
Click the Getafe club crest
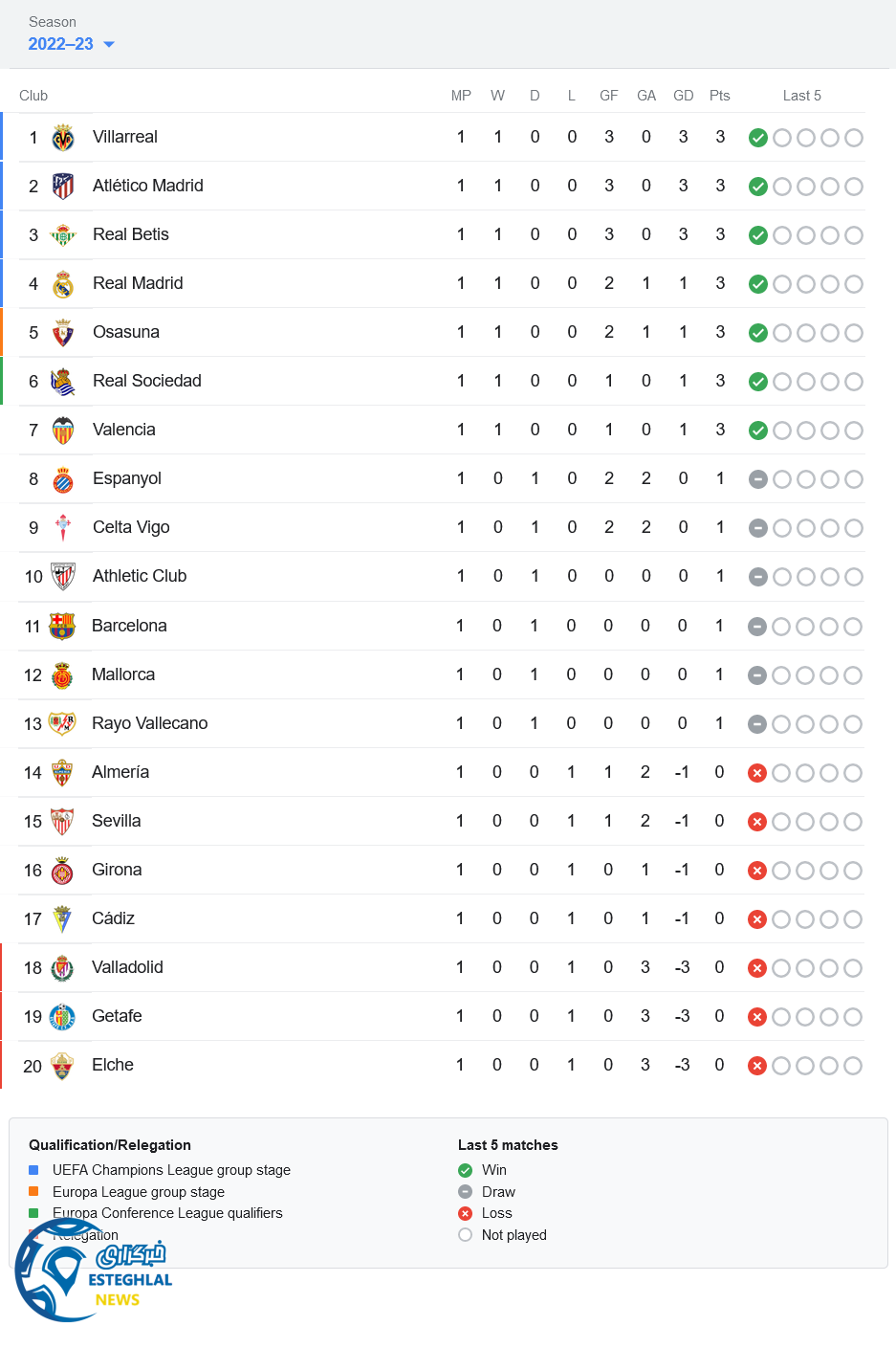pyautogui.click(x=62, y=1017)
